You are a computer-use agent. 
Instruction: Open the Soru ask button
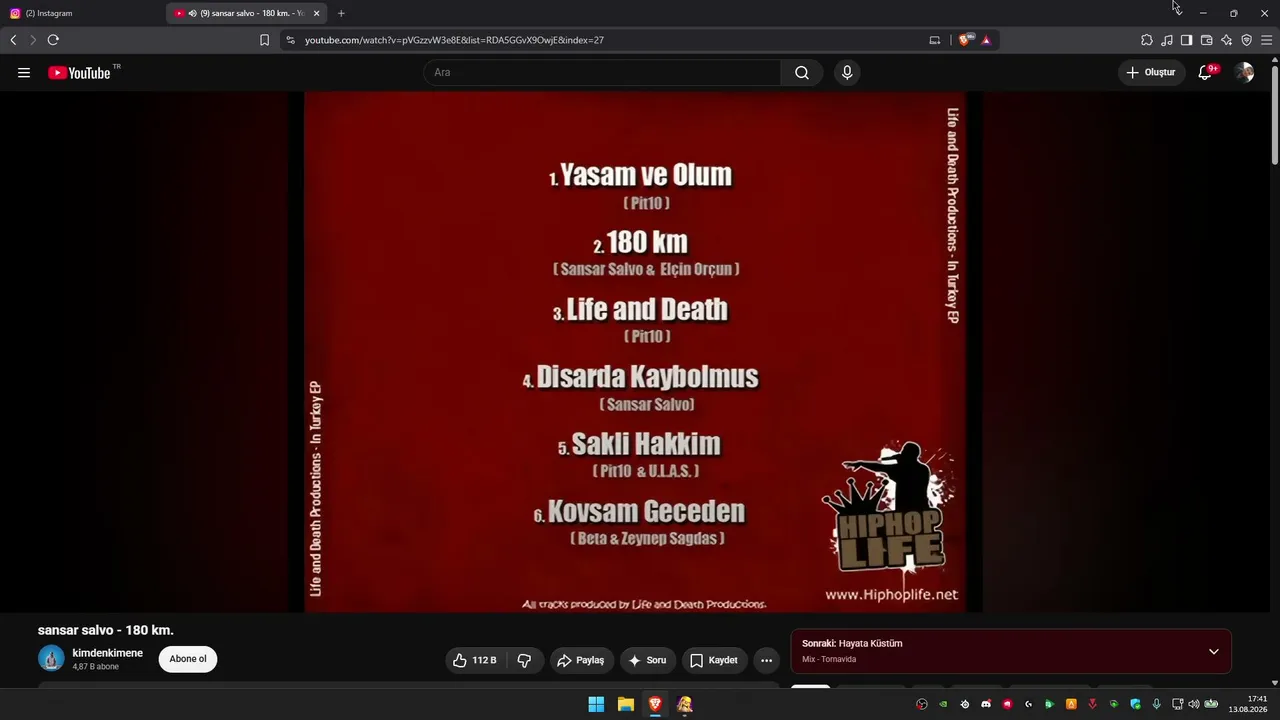tap(647, 660)
